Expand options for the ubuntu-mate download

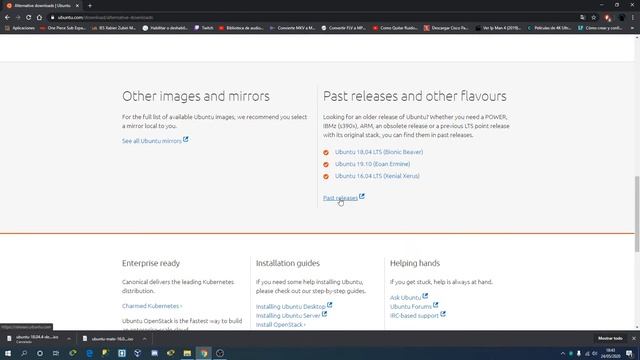[144, 339]
